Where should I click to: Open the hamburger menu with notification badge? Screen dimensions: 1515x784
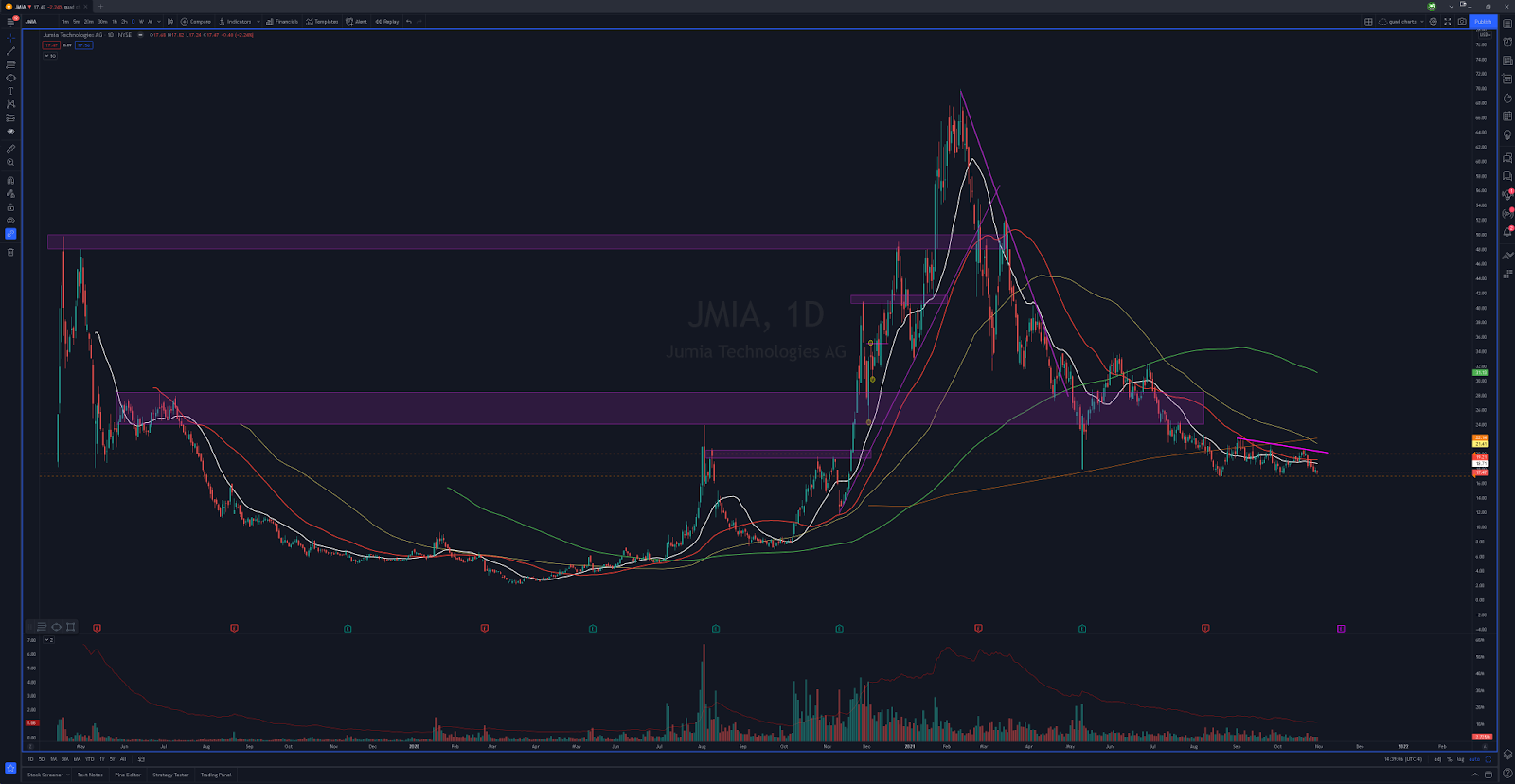[11, 21]
